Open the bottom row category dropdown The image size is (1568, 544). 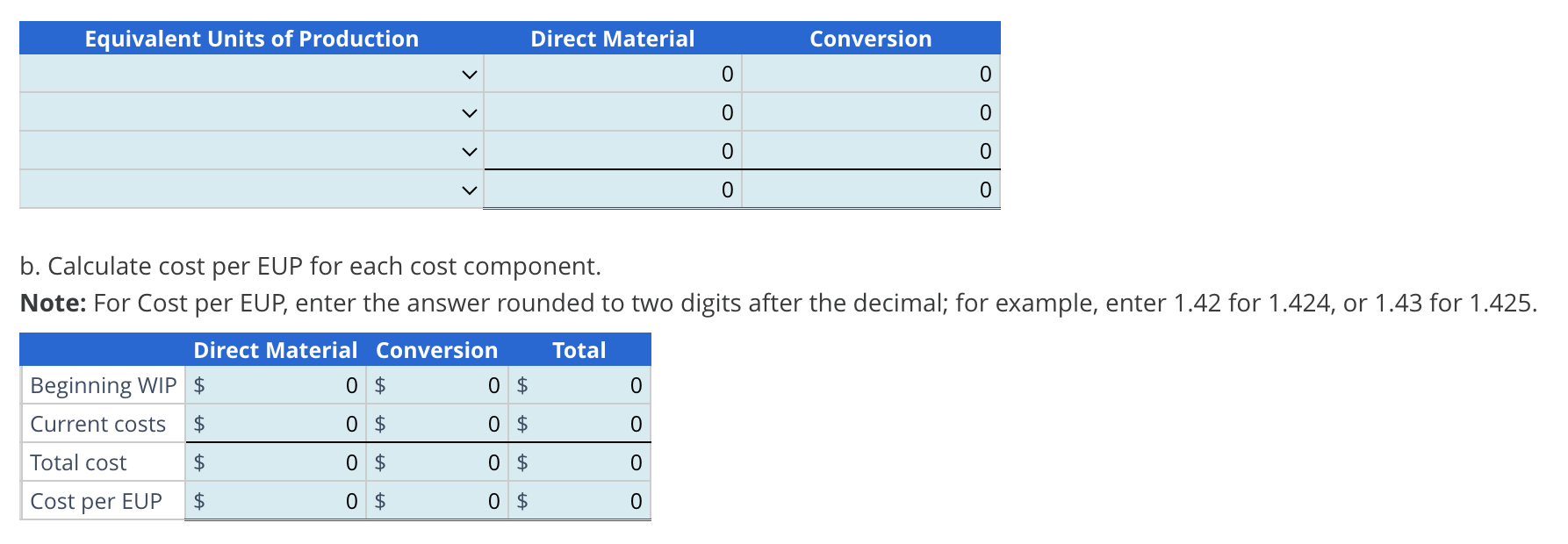click(x=469, y=189)
